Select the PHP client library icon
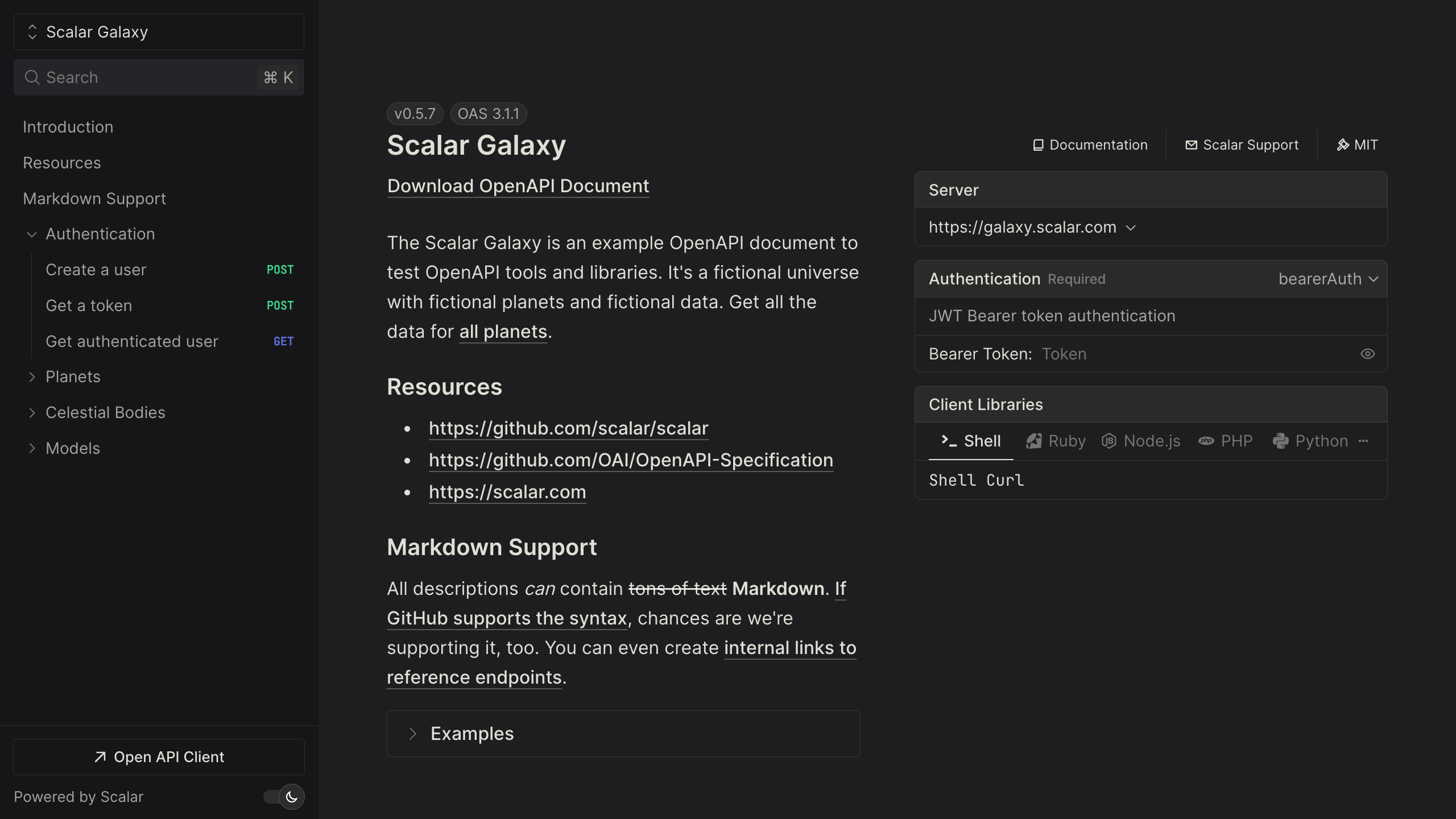The width and height of the screenshot is (1456, 819). pos(1206,441)
